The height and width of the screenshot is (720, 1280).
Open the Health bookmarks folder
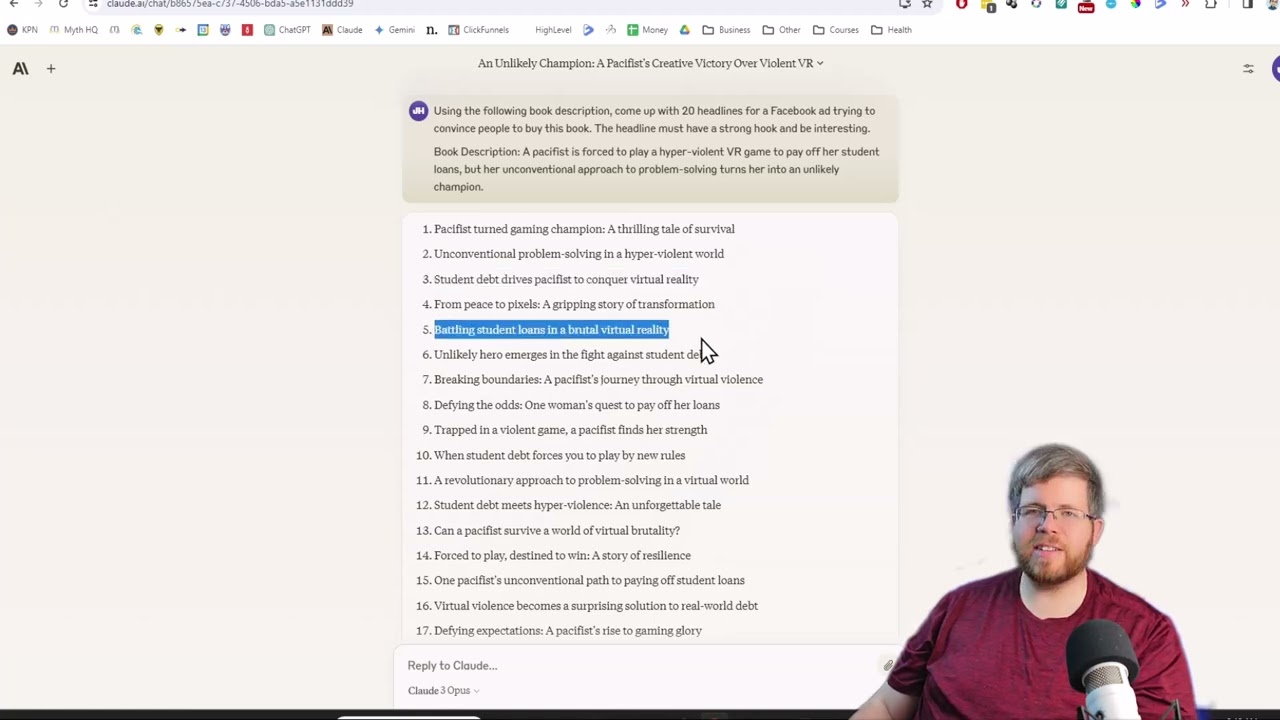coord(891,30)
